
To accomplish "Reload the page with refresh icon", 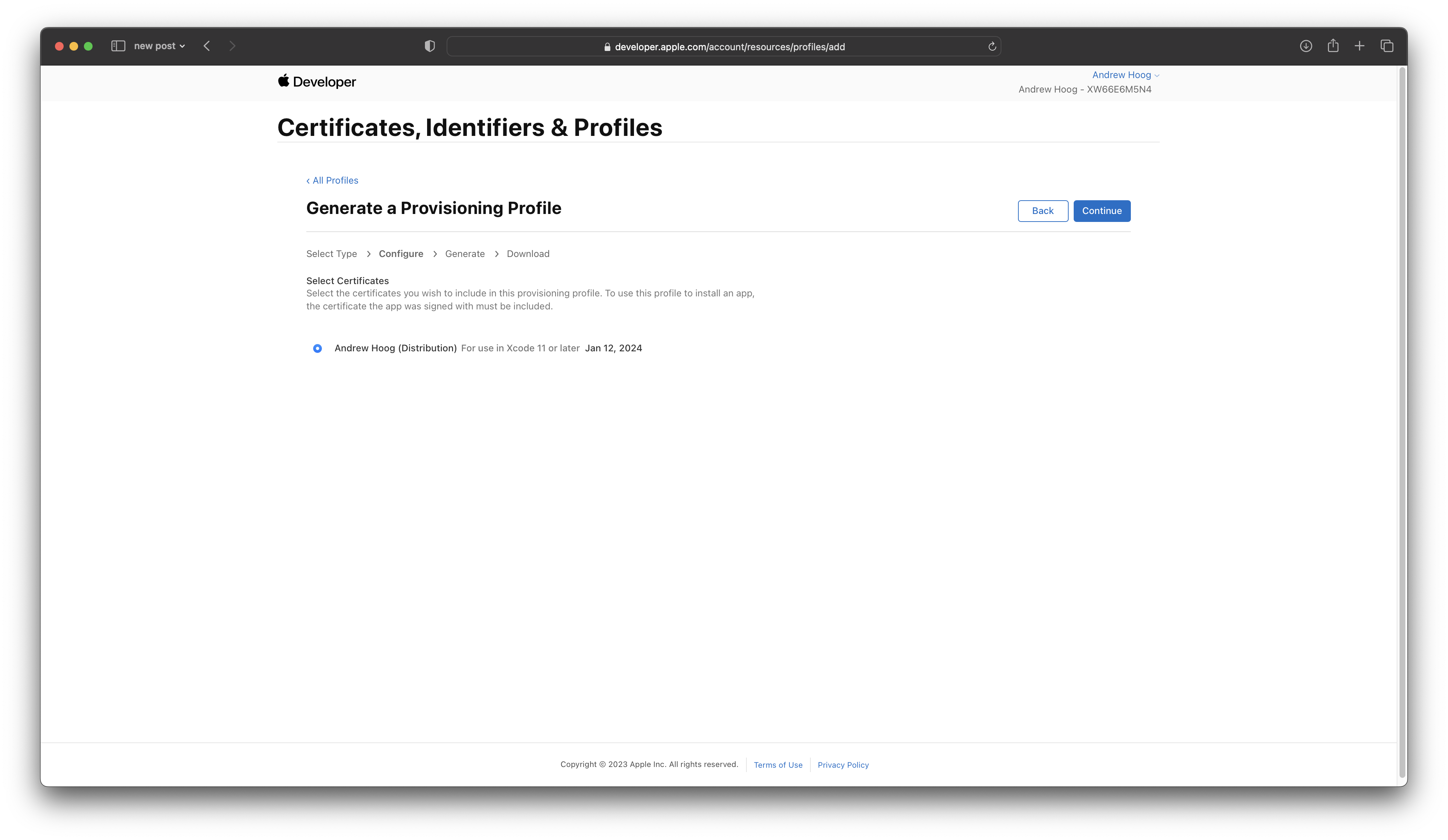I will click(x=992, y=47).
